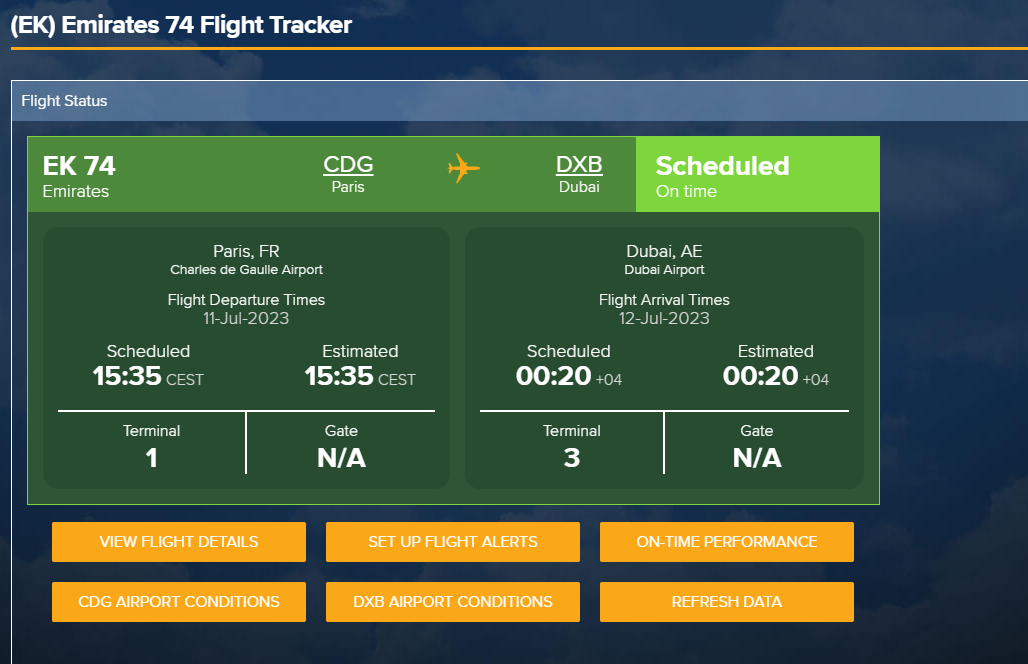Refresh the flight data

[726, 602]
